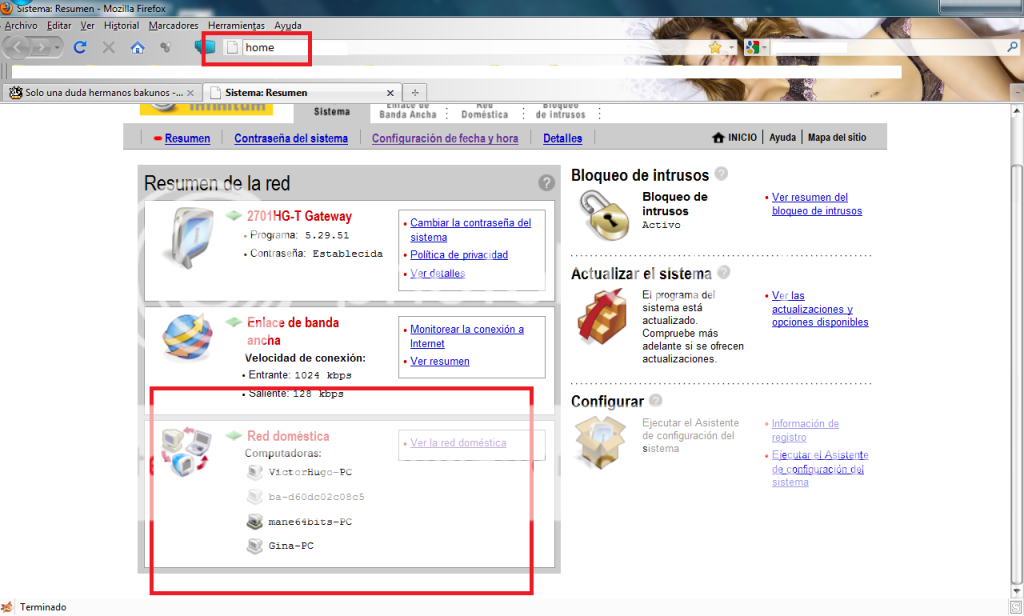Select the Bloqueo de intrusos section tab

point(560,110)
